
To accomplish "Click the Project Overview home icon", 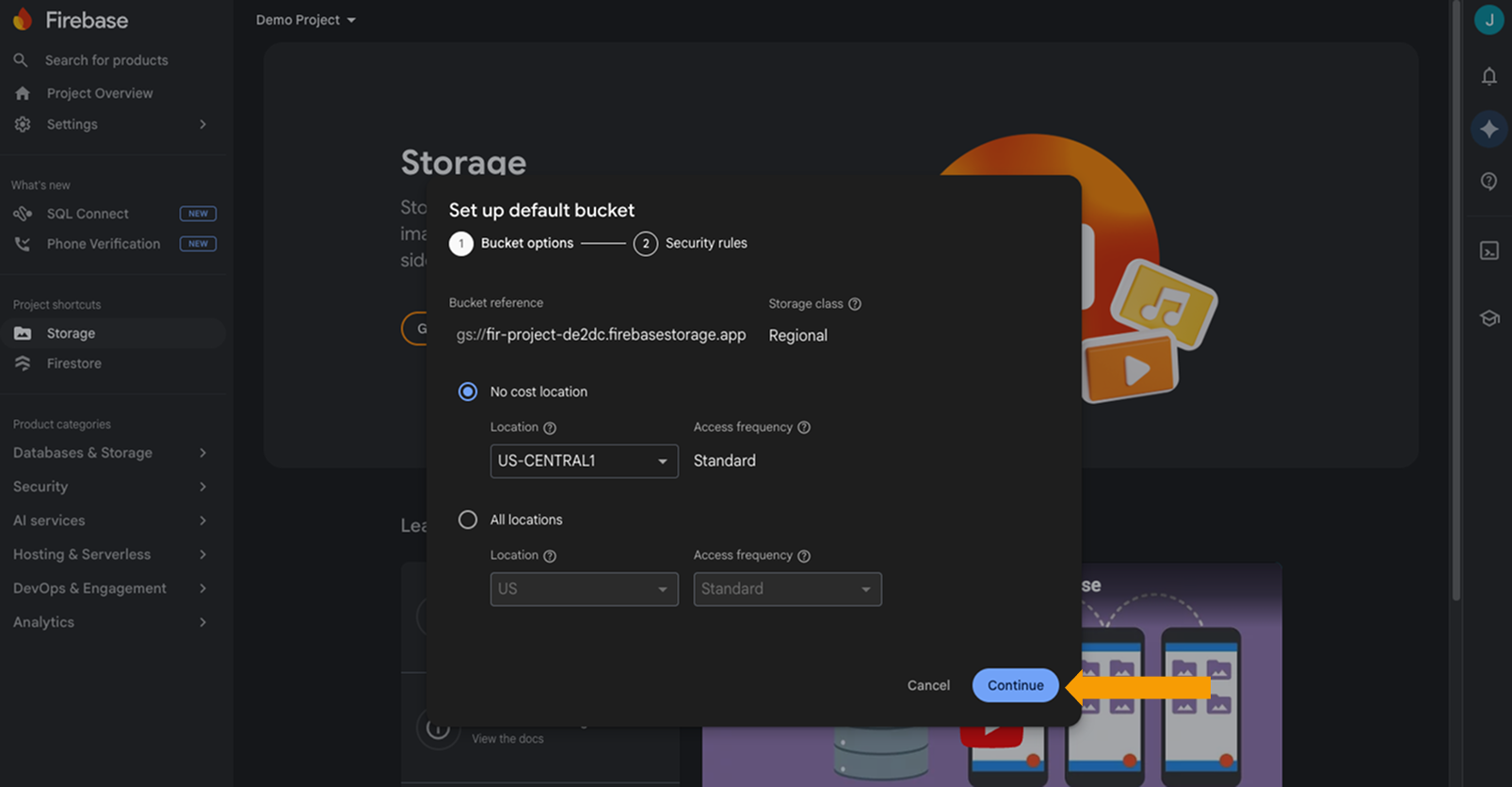I will 23,93.
